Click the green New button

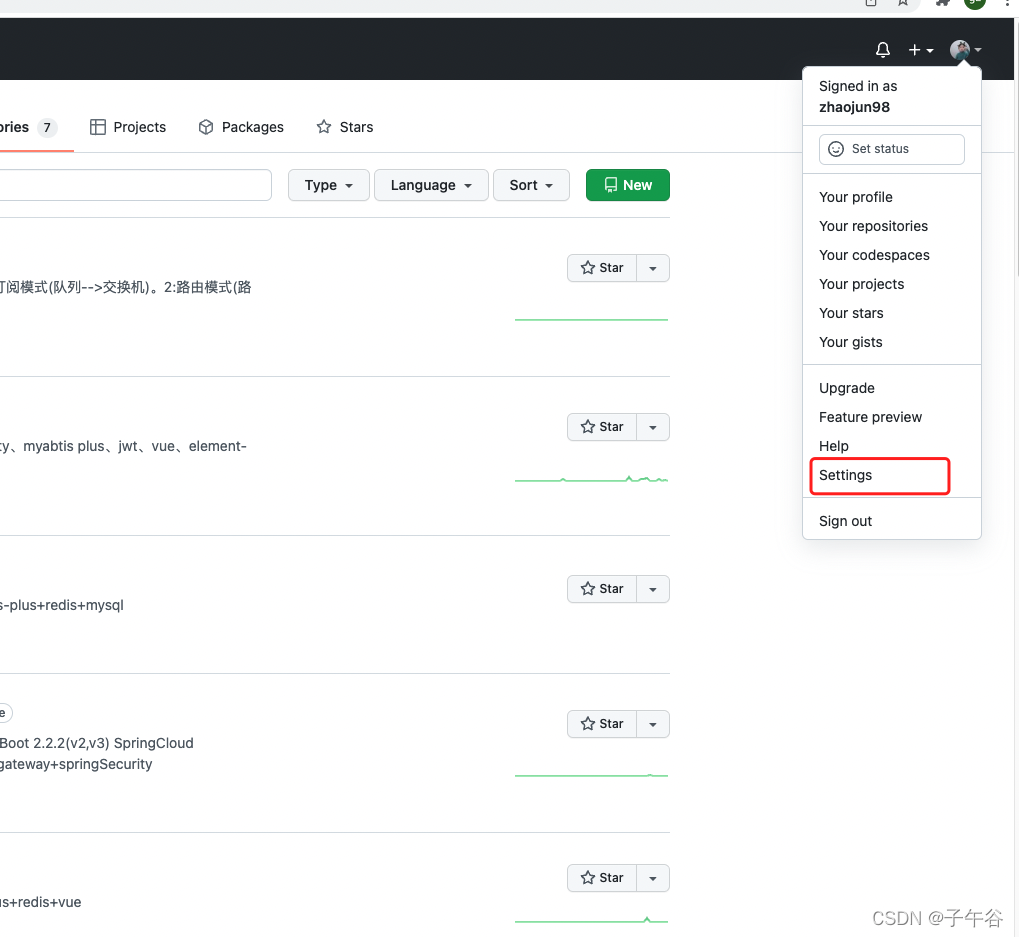tap(627, 185)
